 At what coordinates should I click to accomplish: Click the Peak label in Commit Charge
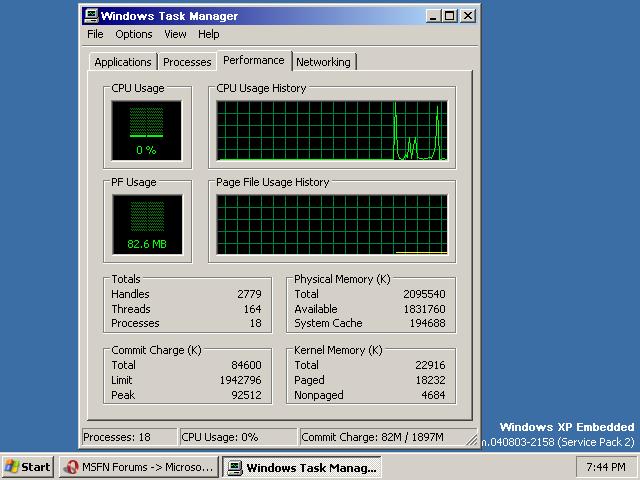[x=123, y=395]
